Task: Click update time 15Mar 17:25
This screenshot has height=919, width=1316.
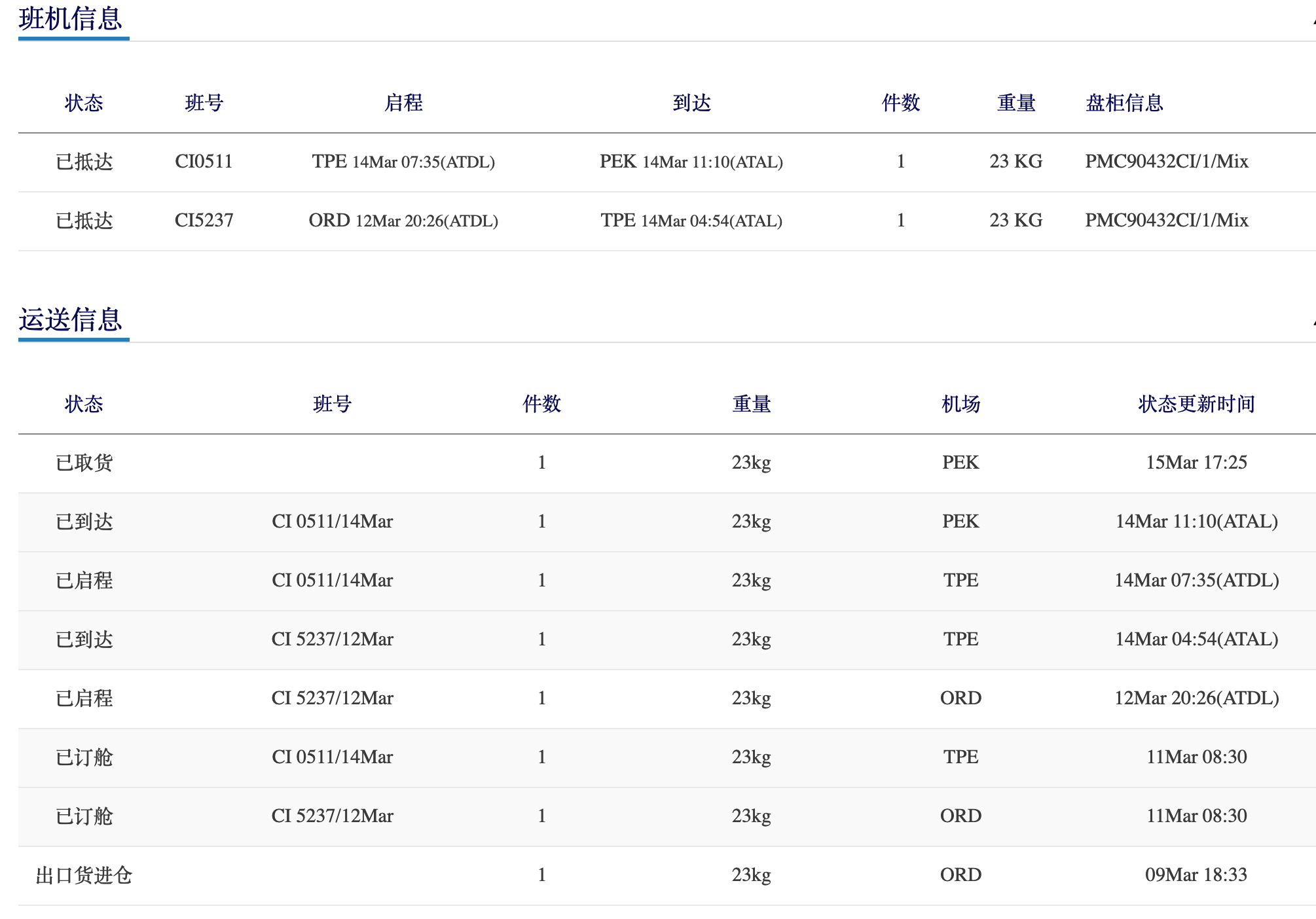Action: [1196, 463]
